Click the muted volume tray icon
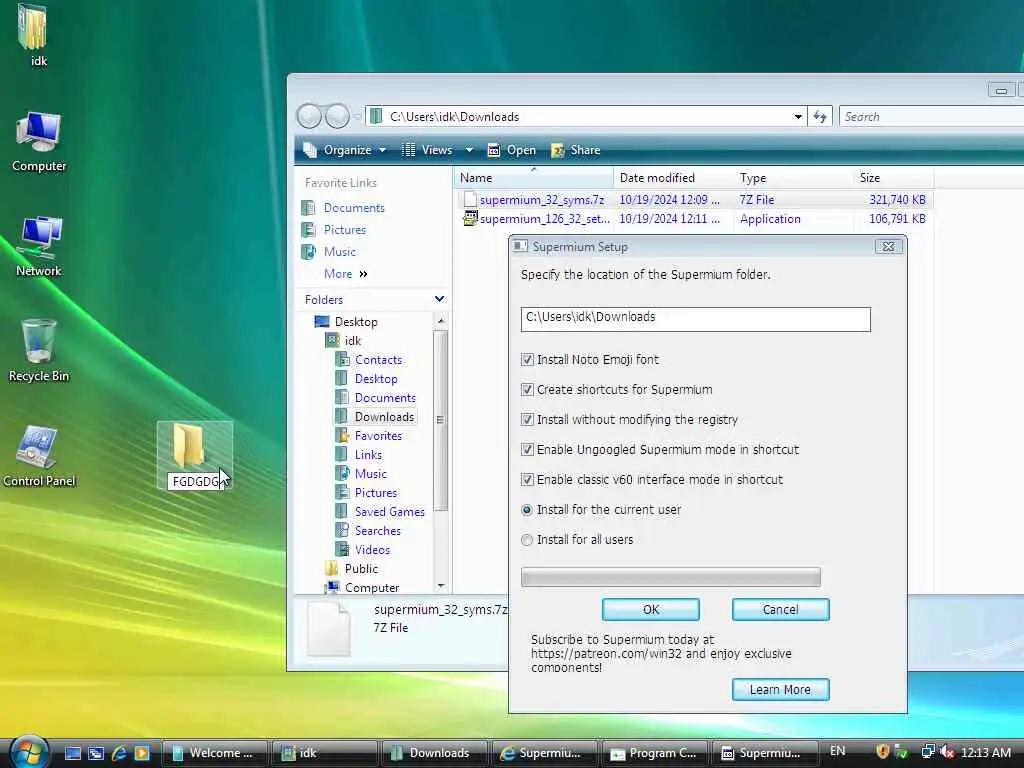Image resolution: width=1024 pixels, height=768 pixels. (x=947, y=752)
